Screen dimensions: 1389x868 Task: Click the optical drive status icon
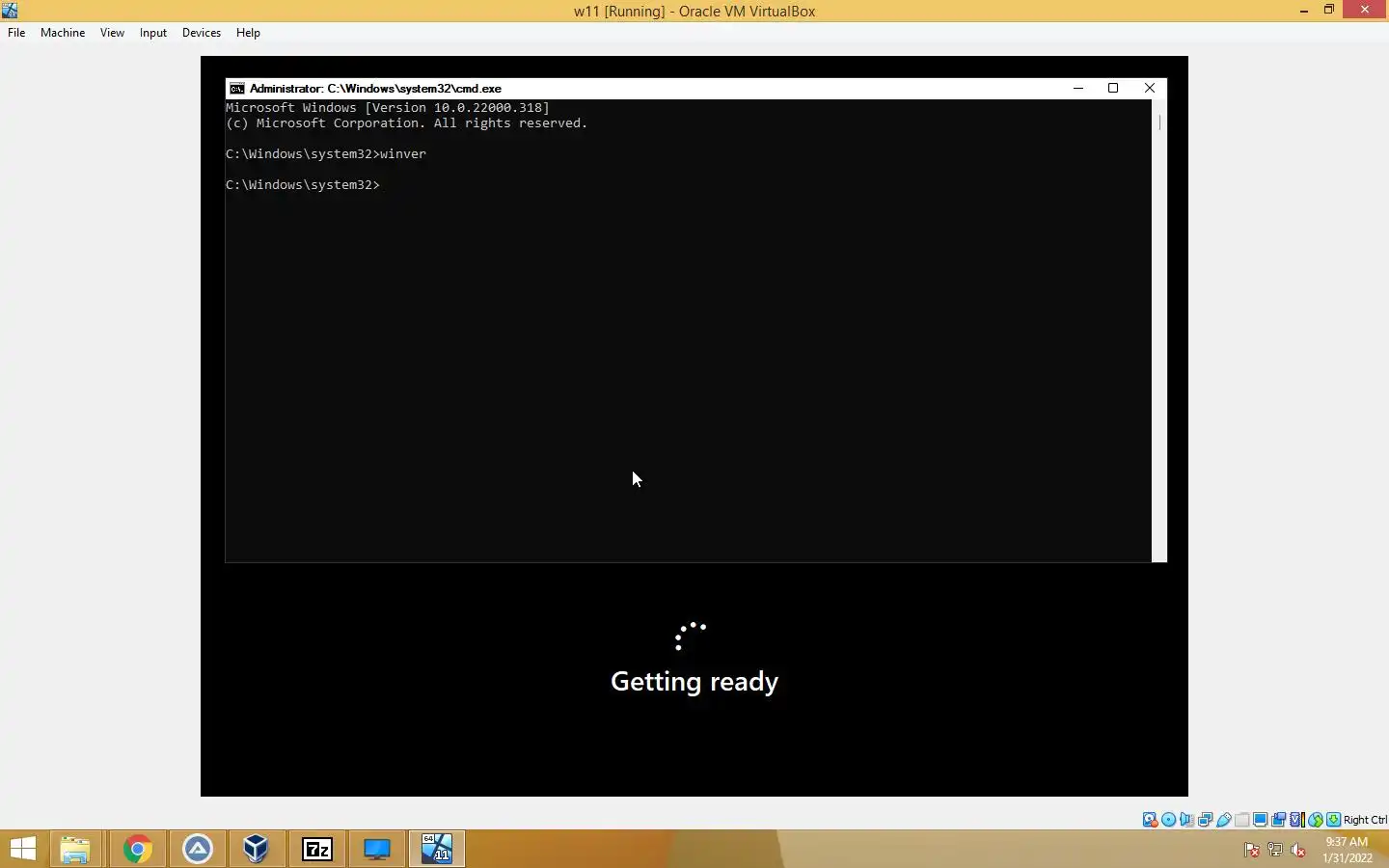coord(1168,820)
